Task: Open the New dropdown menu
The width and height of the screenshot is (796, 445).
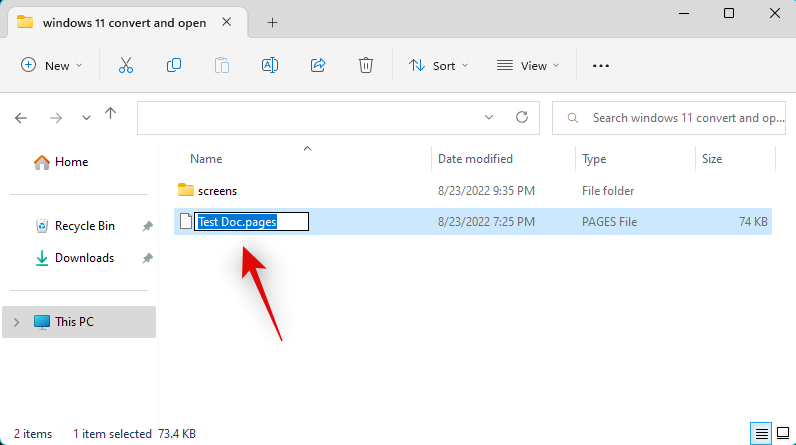Action: tap(52, 65)
